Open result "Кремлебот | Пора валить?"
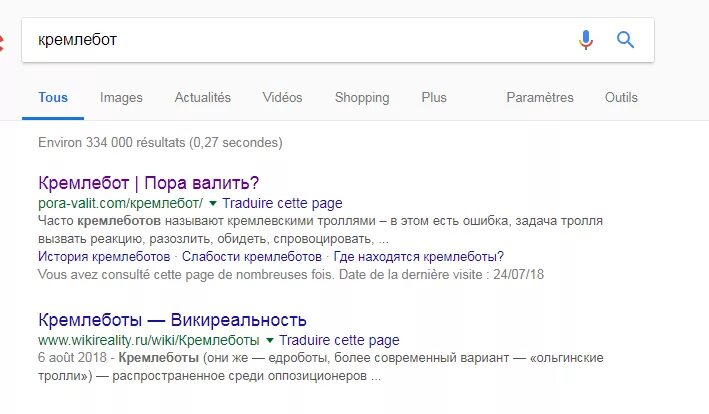This screenshot has height=414, width=709. point(148,183)
